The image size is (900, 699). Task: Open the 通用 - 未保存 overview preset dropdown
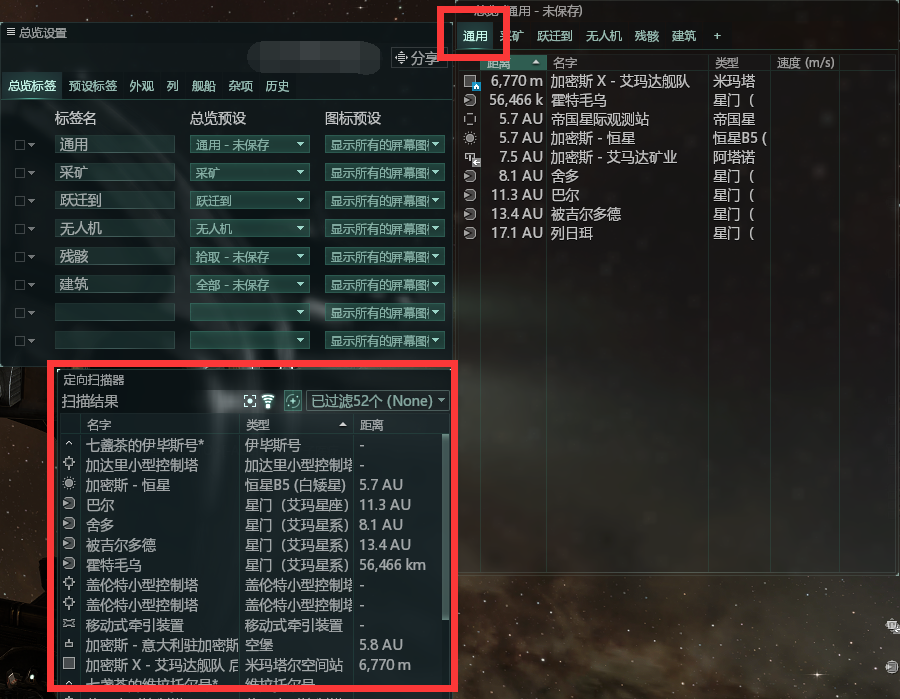(250, 145)
